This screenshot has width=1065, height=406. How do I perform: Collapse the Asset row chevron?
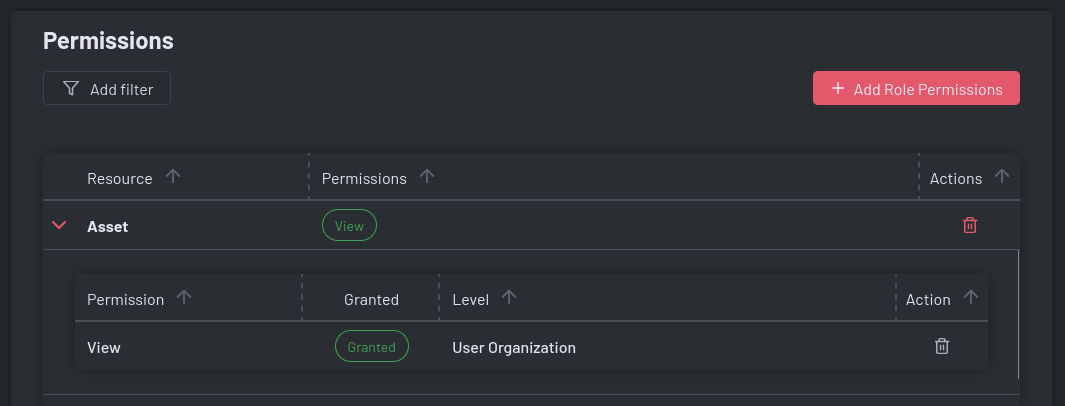point(59,225)
